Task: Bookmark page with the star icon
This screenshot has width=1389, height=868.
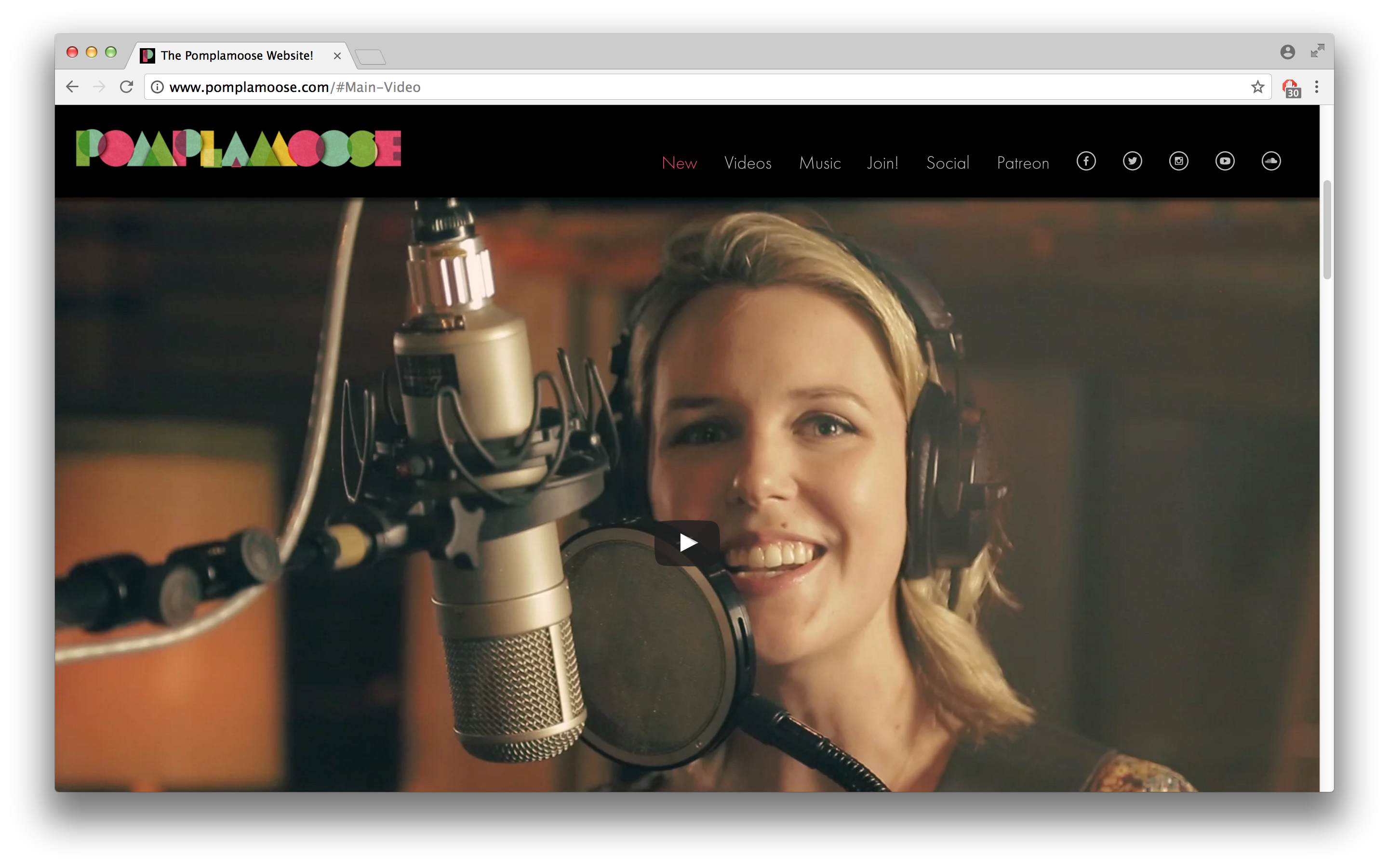Action: coord(1257,87)
